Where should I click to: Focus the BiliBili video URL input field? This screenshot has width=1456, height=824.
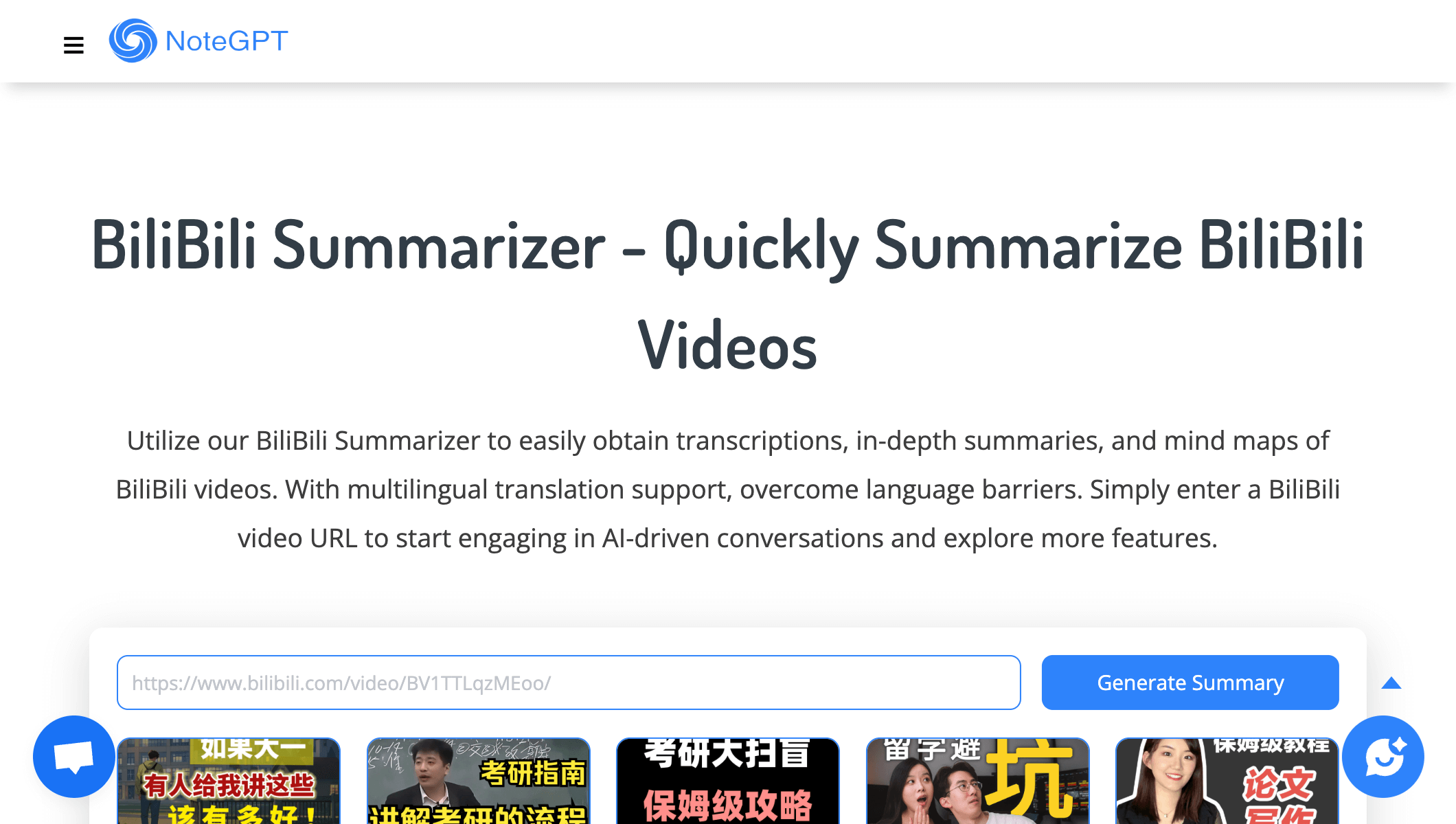[x=569, y=683]
